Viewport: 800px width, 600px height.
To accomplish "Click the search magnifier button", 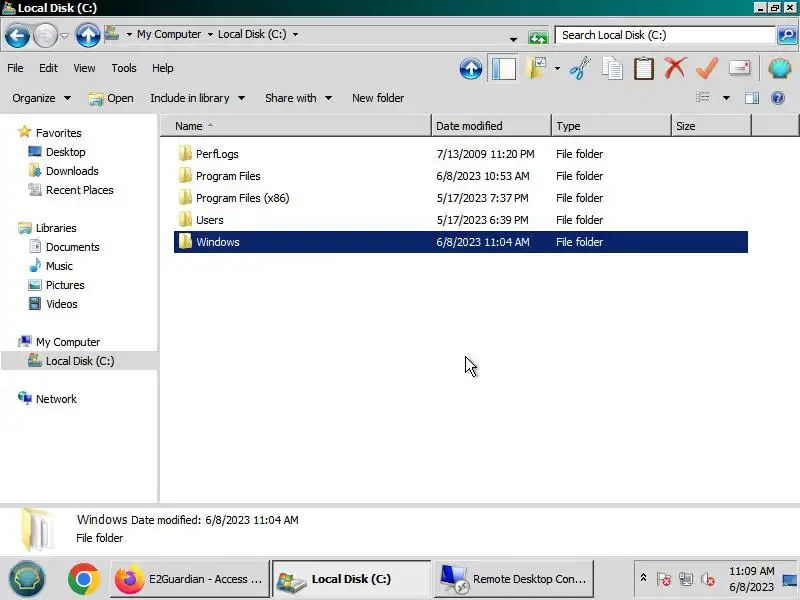I will pos(787,35).
